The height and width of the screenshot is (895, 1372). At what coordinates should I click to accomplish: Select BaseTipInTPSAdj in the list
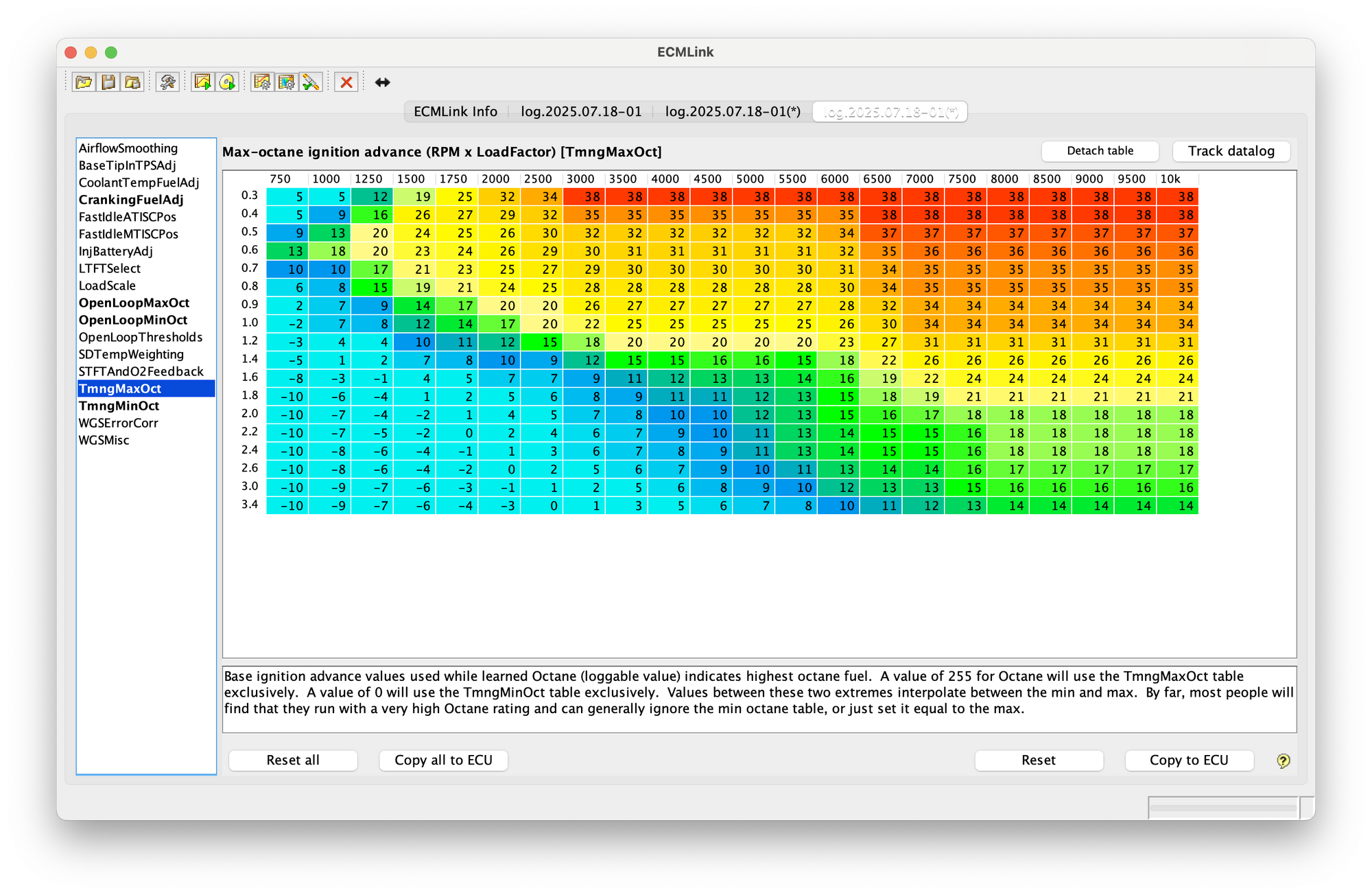[x=146, y=165]
